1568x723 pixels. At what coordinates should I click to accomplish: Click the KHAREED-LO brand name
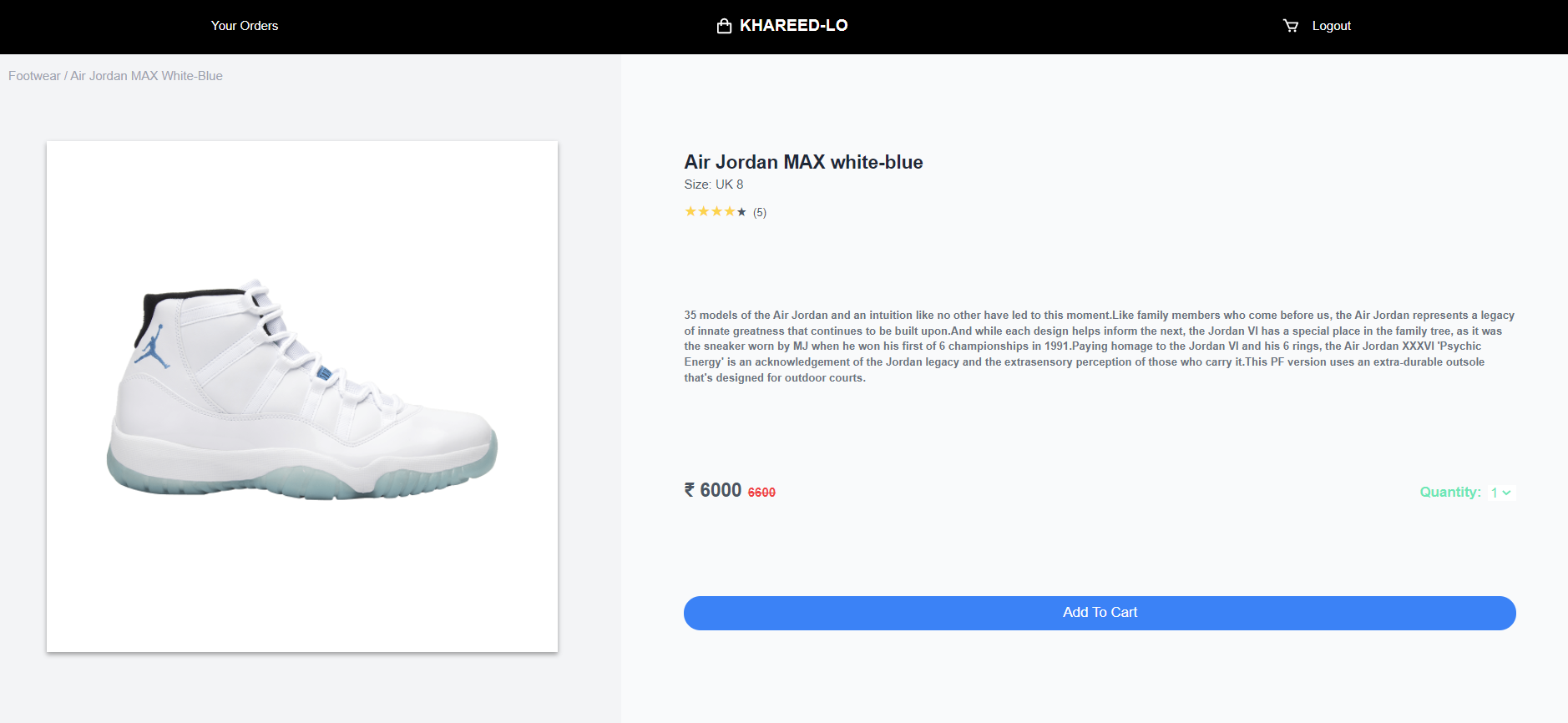click(793, 26)
